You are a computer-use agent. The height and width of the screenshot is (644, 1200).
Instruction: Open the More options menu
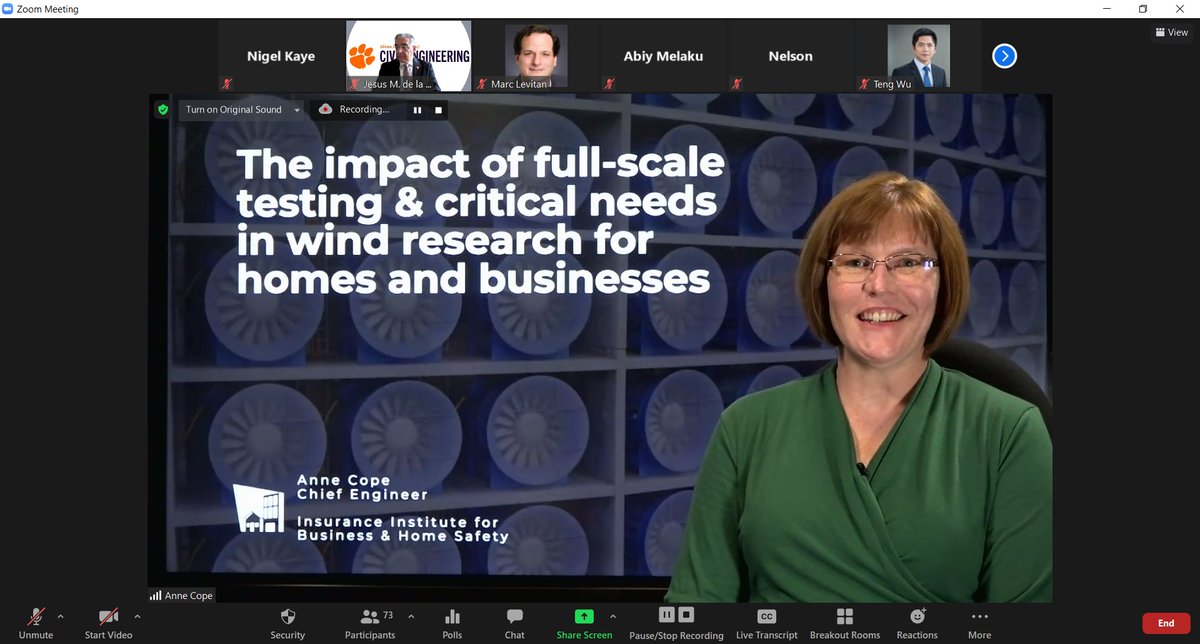coord(979,623)
